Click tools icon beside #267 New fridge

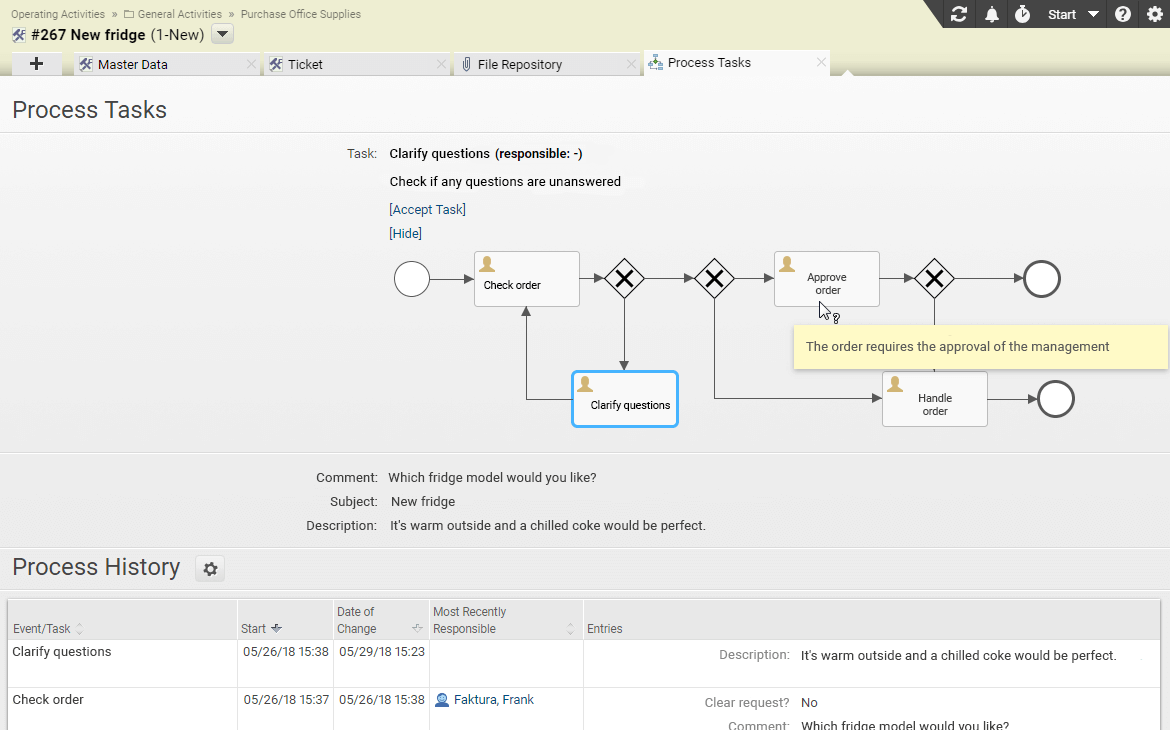tap(19, 35)
